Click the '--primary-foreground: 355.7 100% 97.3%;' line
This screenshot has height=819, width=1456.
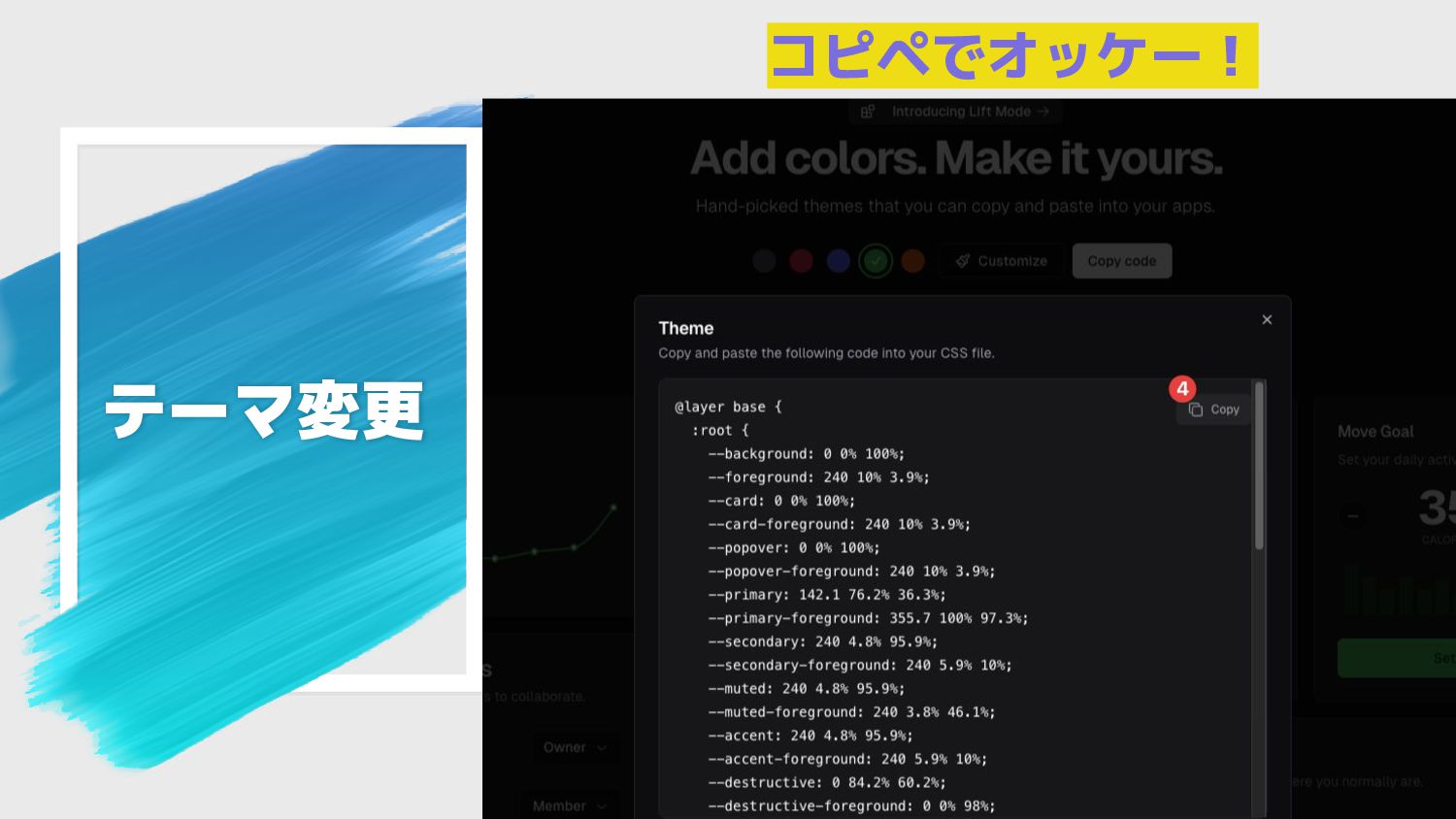point(868,618)
